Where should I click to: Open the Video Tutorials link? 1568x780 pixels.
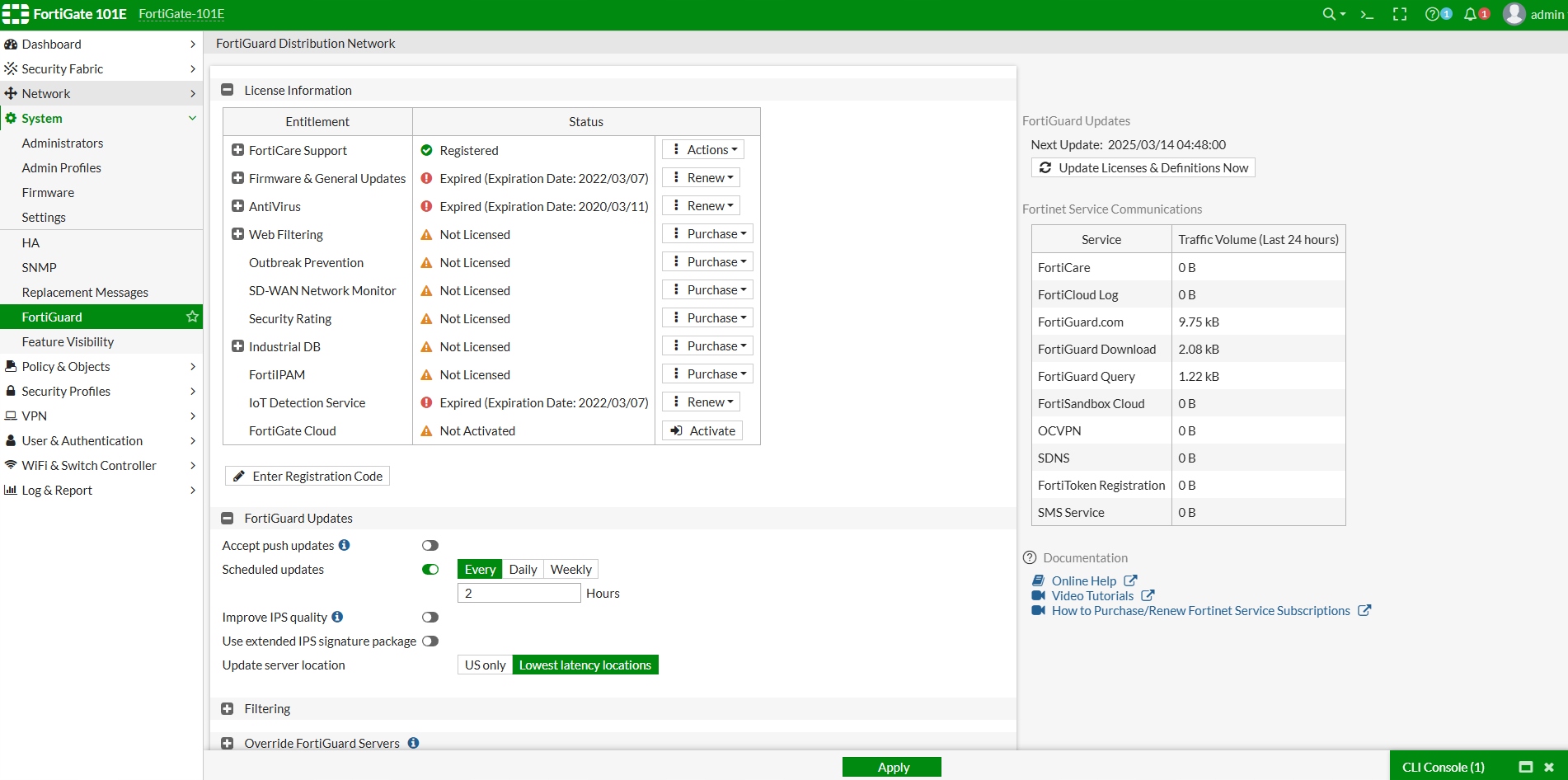(1093, 595)
